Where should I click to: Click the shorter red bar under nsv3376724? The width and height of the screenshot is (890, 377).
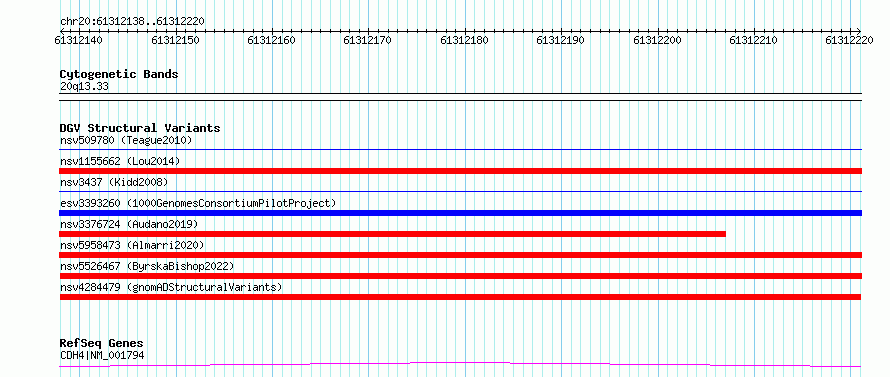(x=393, y=234)
